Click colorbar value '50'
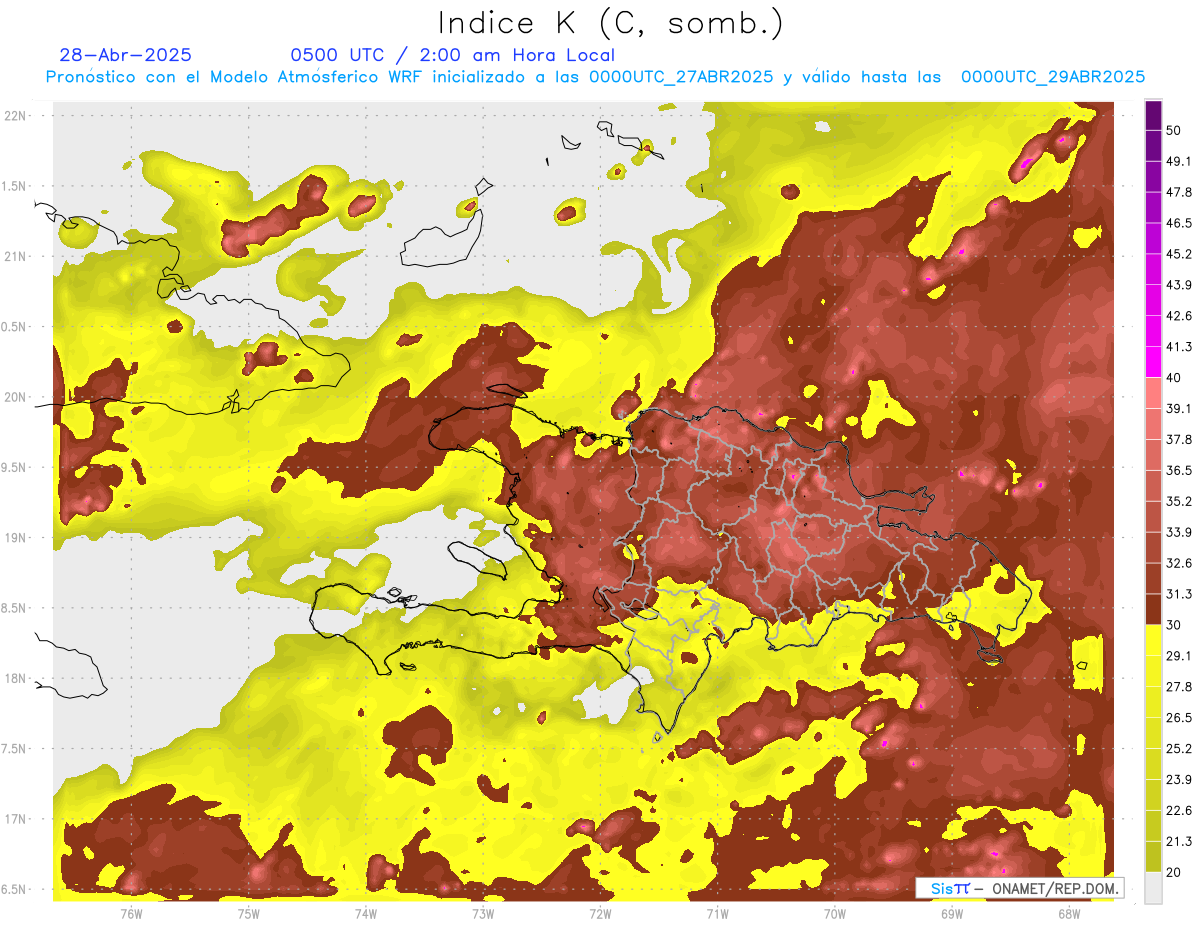 (1175, 131)
